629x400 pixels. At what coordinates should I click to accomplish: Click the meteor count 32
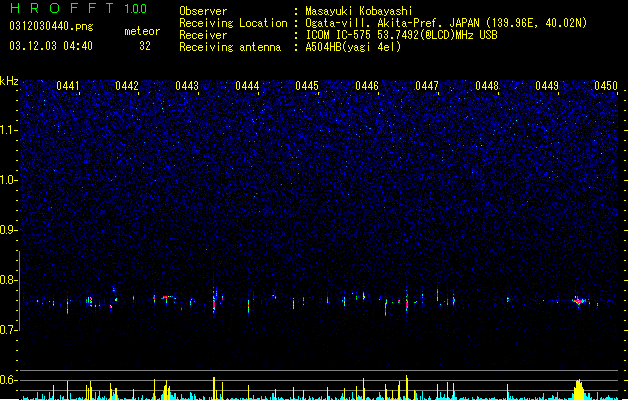click(145, 46)
